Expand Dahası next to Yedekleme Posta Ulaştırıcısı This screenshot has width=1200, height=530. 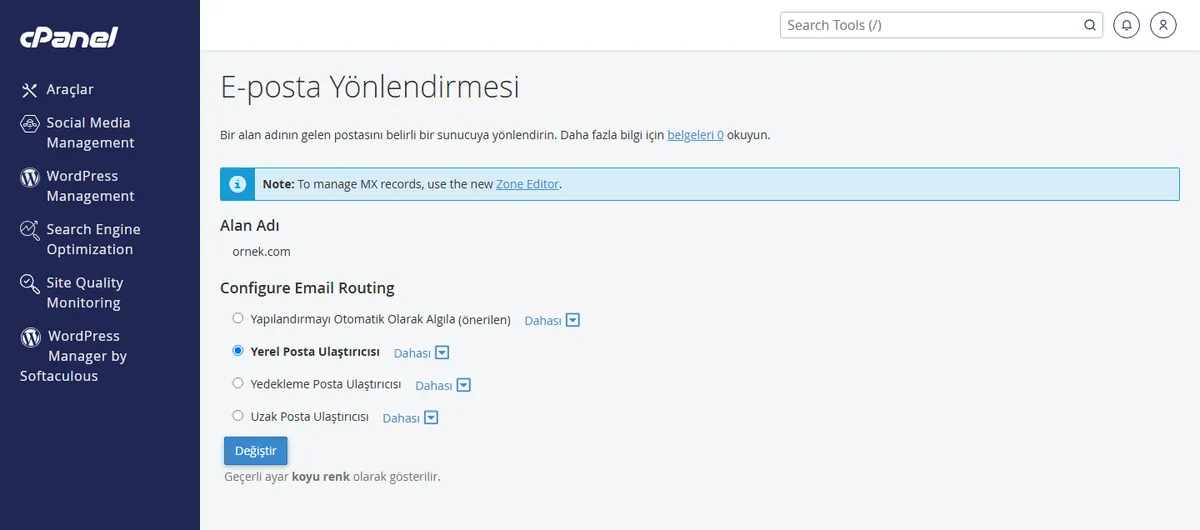click(x=443, y=385)
